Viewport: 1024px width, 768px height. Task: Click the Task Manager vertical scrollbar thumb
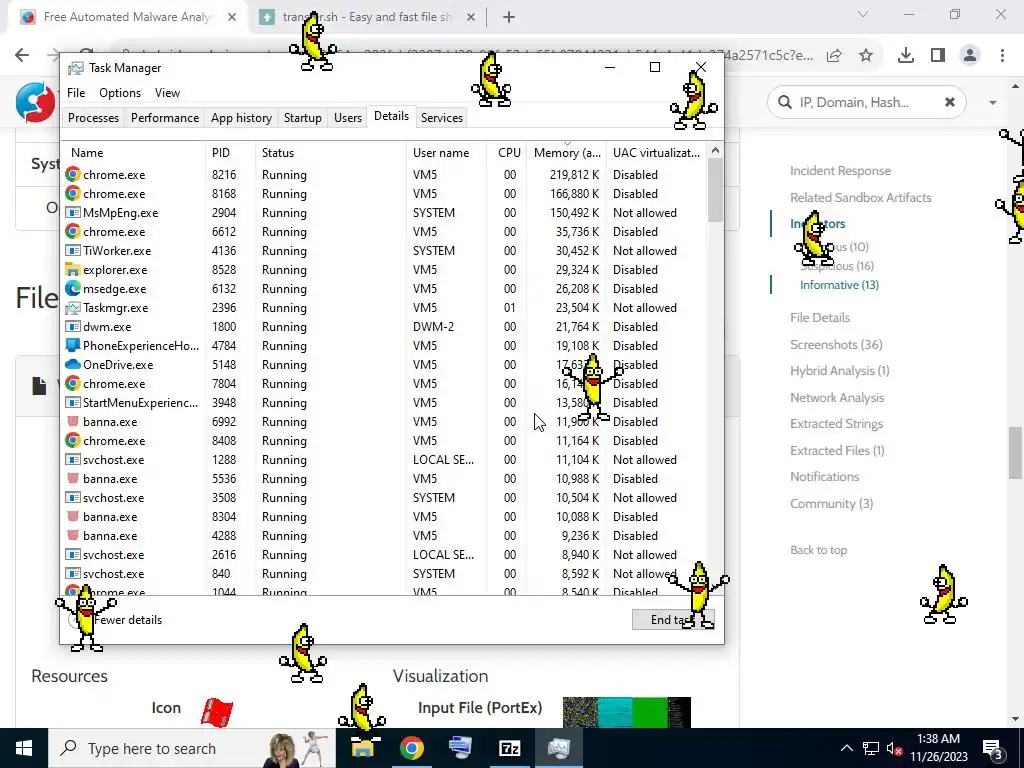(x=715, y=190)
